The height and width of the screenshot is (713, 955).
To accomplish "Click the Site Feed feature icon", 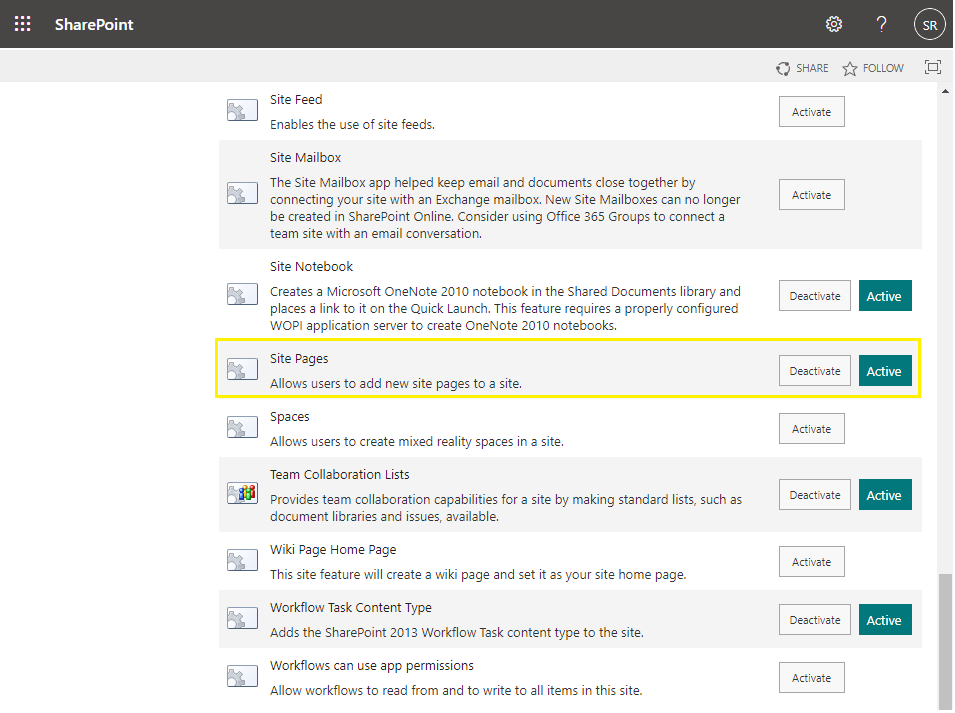I will pos(241,110).
